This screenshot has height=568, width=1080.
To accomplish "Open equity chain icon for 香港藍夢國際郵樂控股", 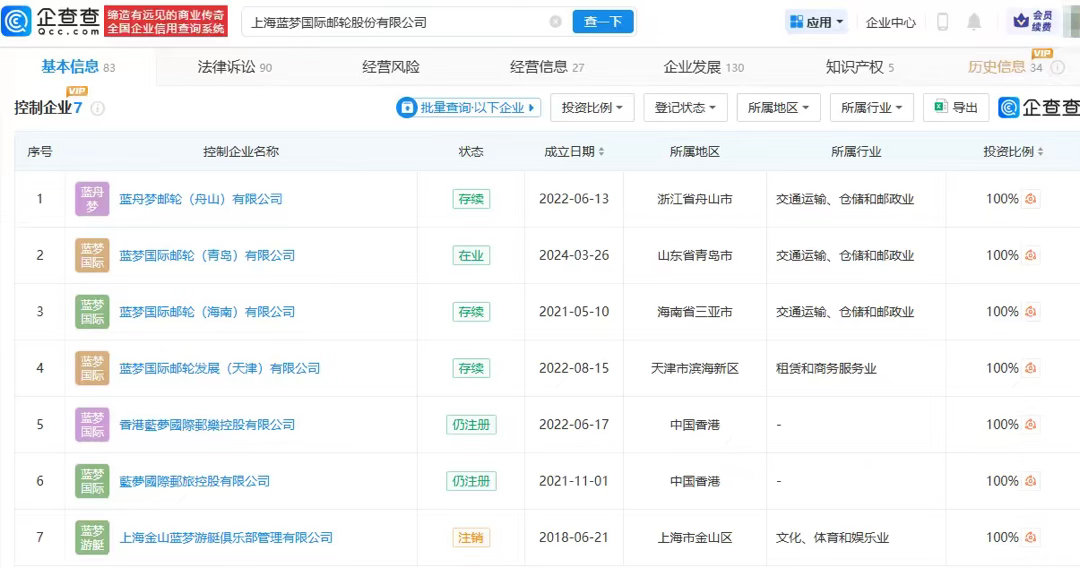I will coord(1030,425).
